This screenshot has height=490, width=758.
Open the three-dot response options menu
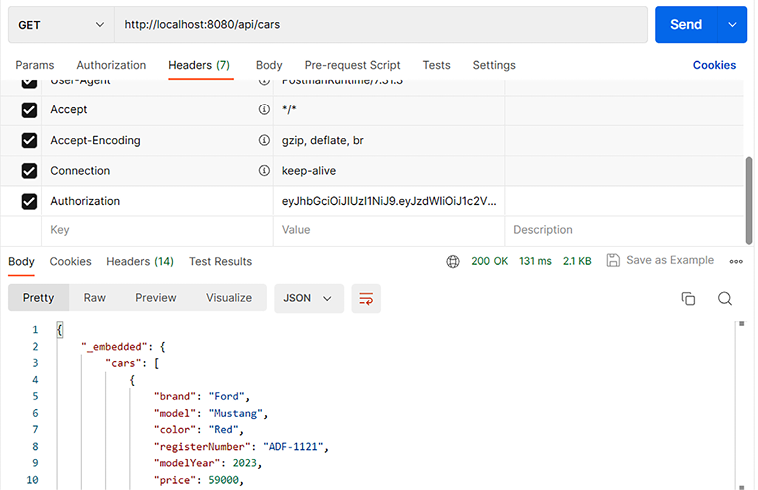(x=736, y=261)
